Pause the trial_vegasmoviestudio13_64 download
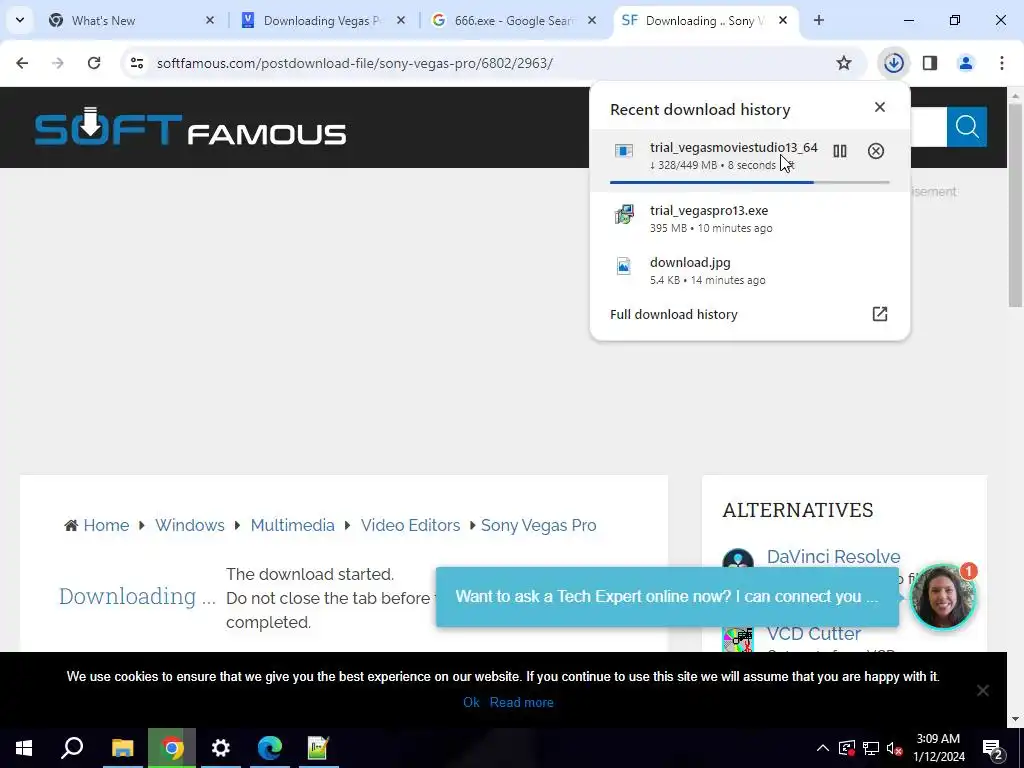The width and height of the screenshot is (1024, 768). [840, 152]
